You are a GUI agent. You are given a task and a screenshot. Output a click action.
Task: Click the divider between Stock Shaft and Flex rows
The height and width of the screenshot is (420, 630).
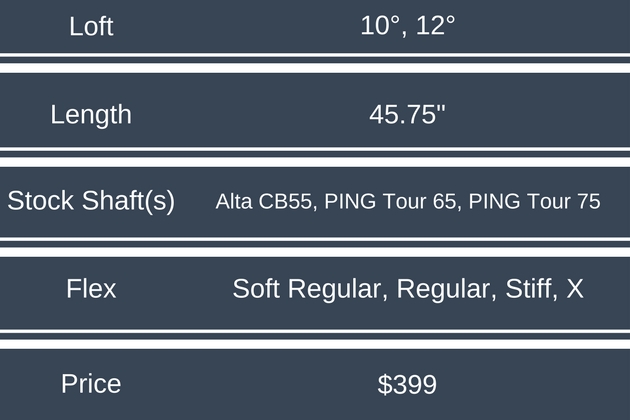pyautogui.click(x=315, y=245)
